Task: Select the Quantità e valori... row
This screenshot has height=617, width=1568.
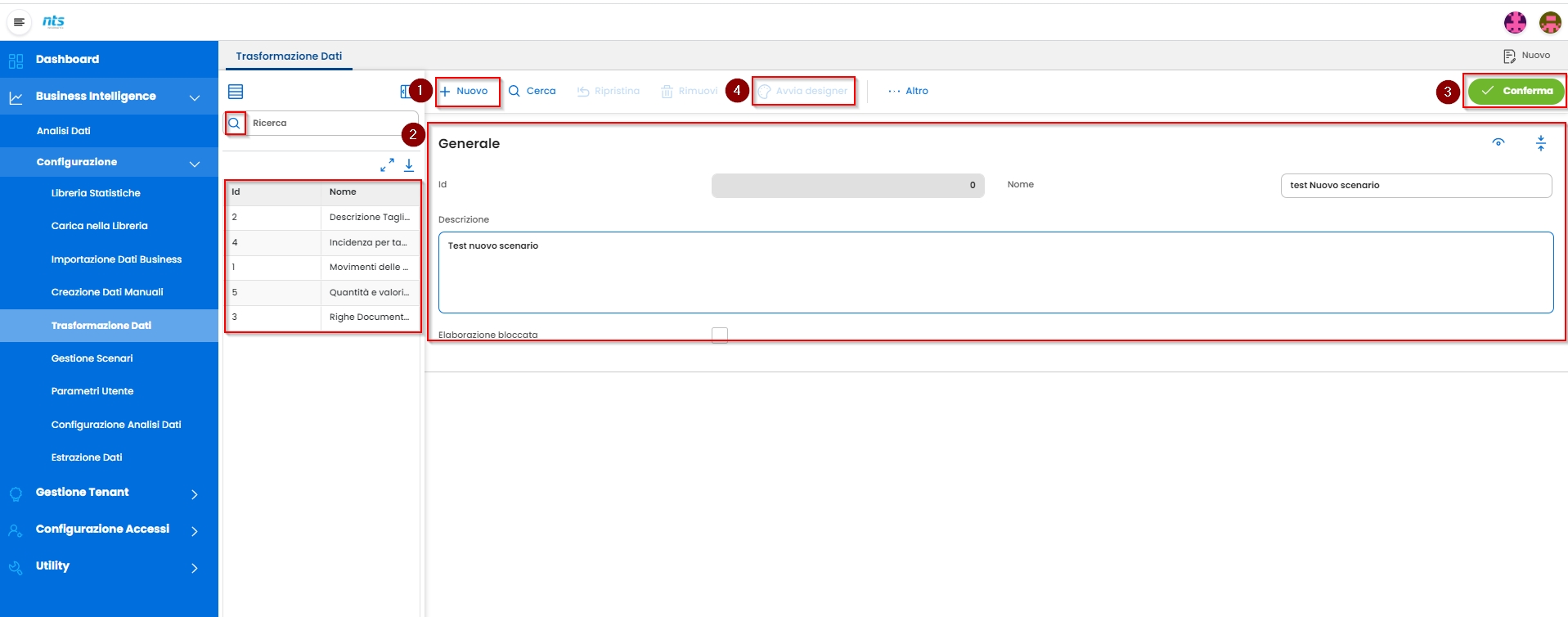Action: coord(323,293)
